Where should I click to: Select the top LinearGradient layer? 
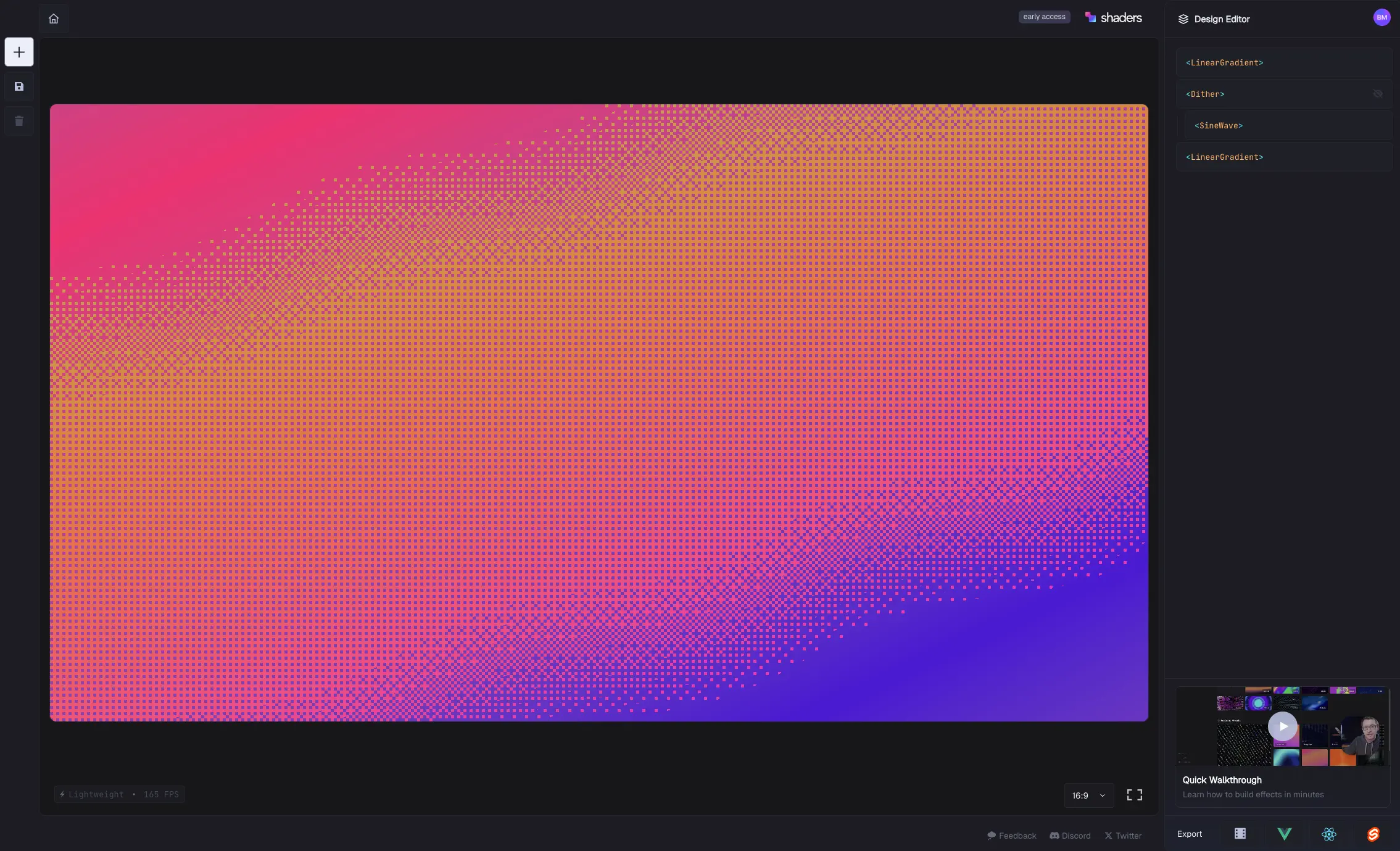(x=1224, y=62)
